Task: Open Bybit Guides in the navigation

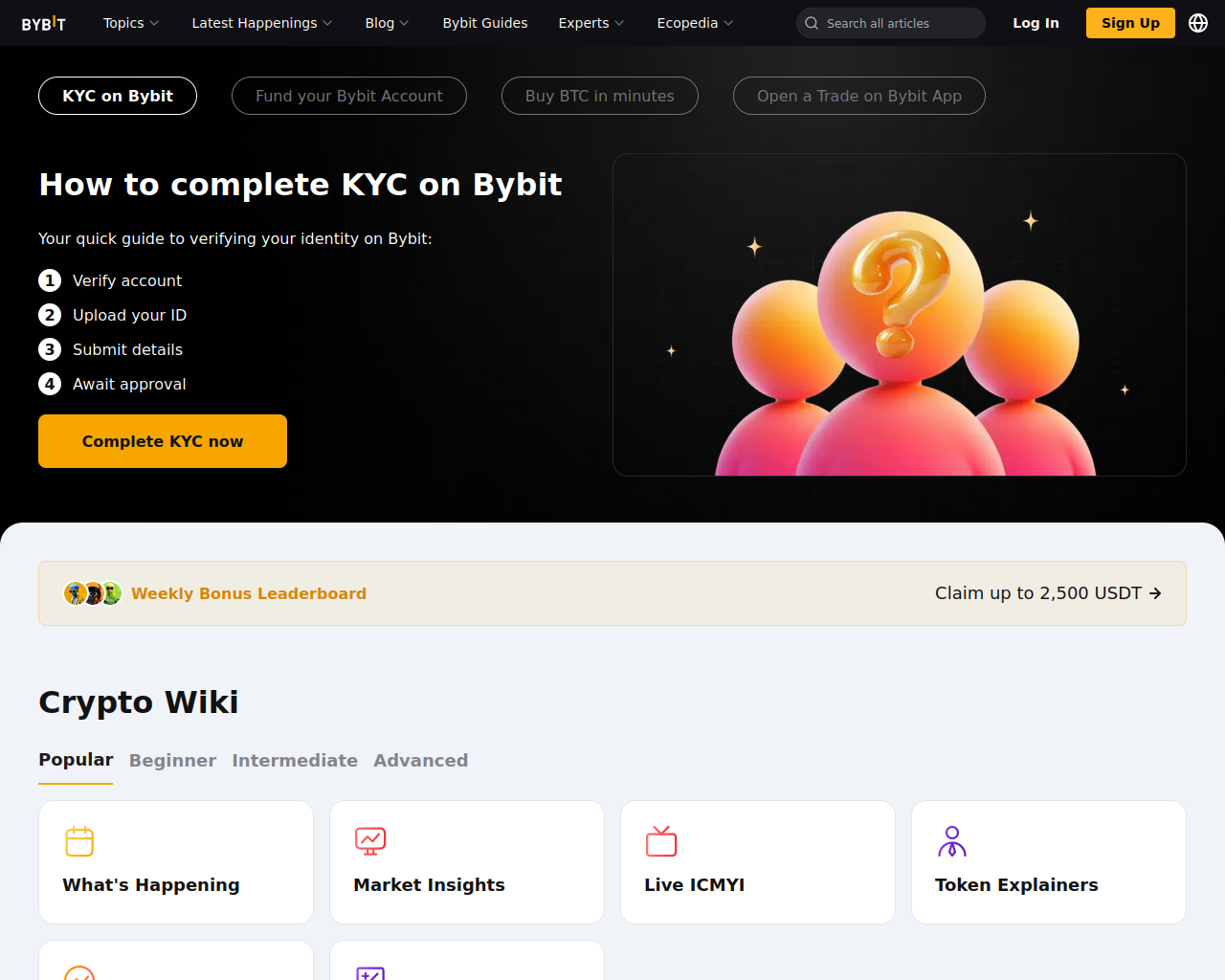Action: (x=485, y=23)
